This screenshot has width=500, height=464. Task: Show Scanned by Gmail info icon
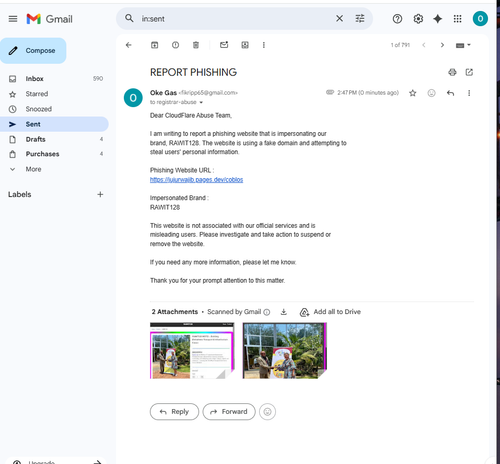tap(266, 312)
